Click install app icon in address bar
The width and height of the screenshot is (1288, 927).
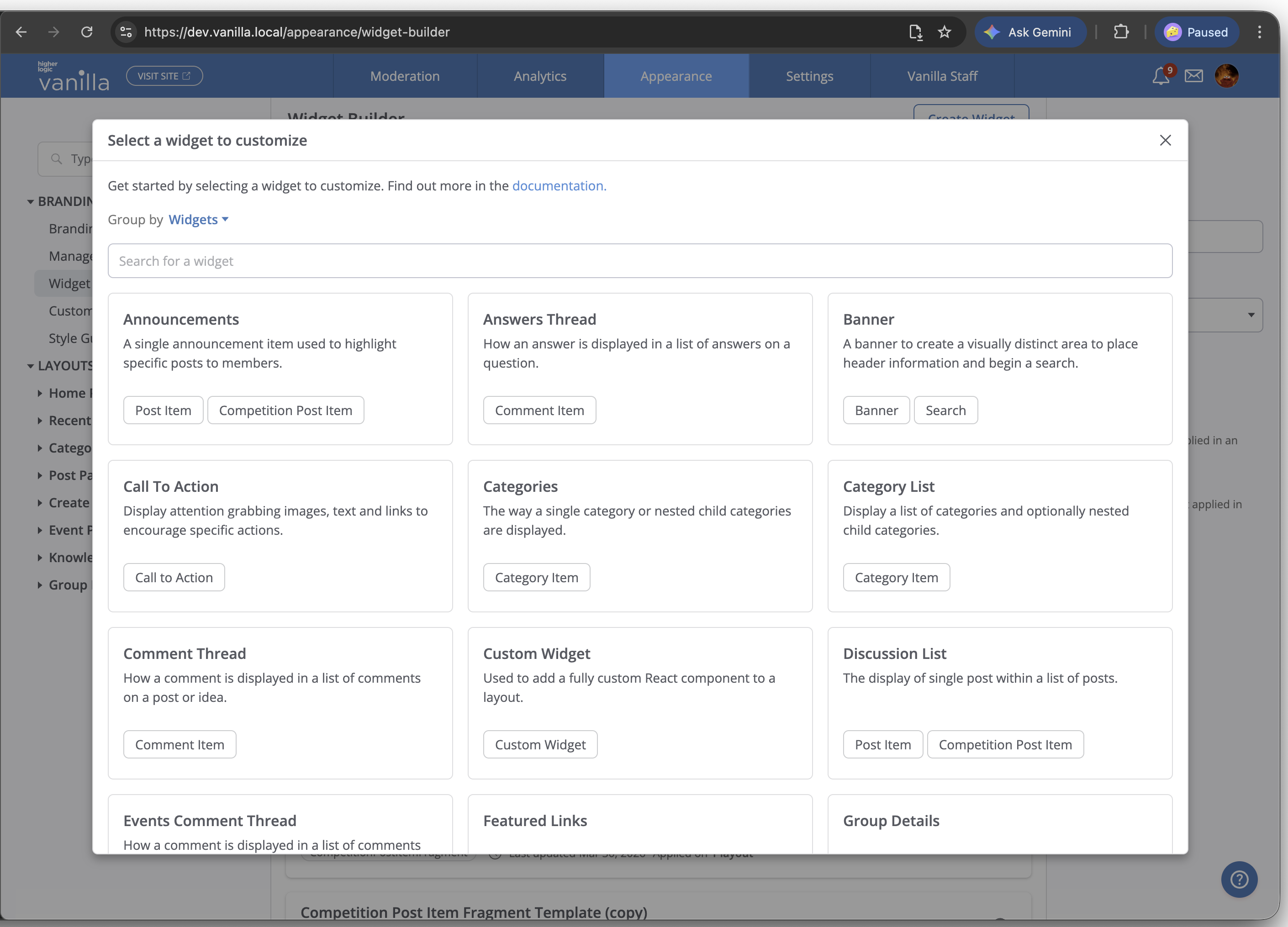915,32
